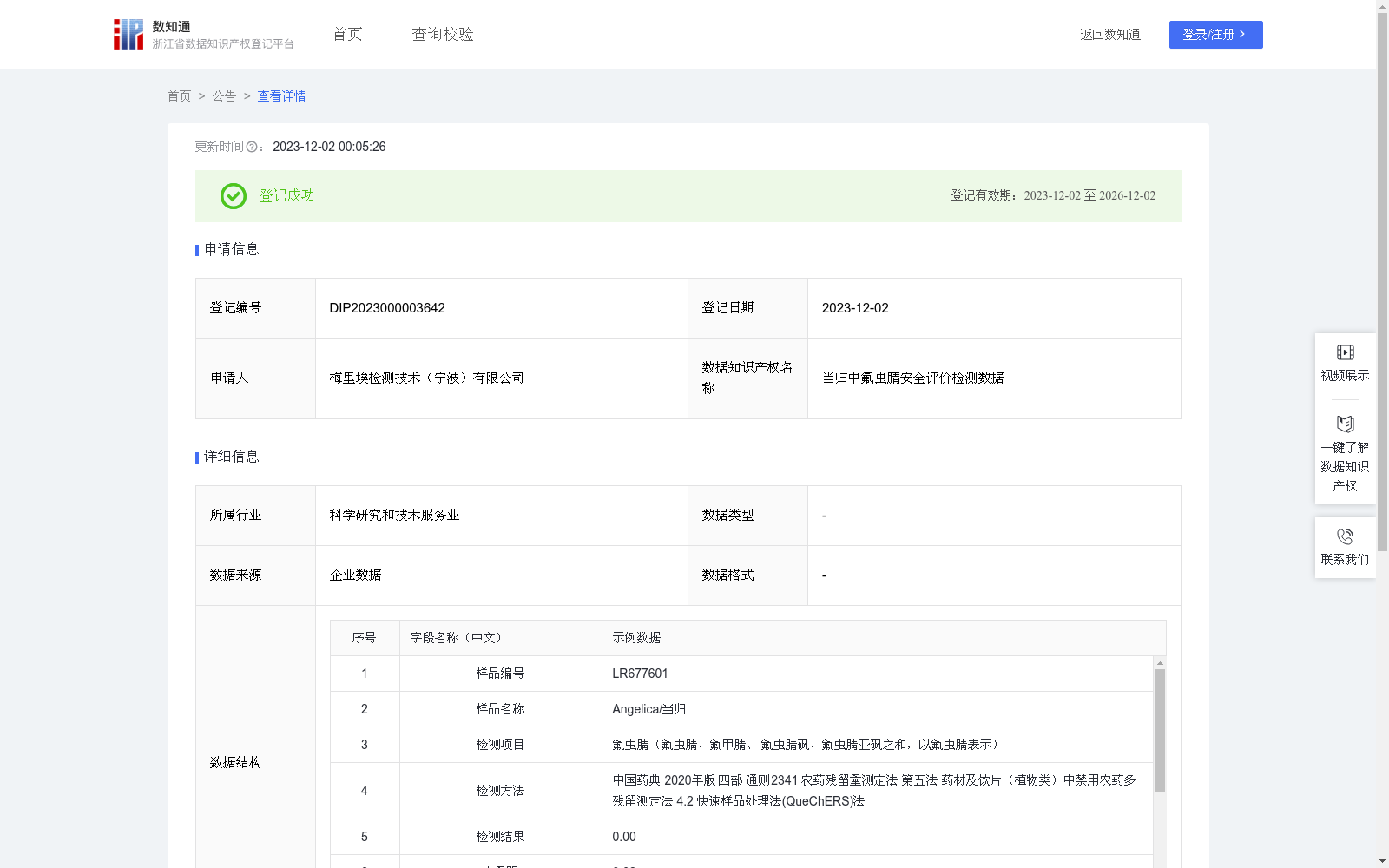Open the 首页 navigation menu item

(x=347, y=35)
